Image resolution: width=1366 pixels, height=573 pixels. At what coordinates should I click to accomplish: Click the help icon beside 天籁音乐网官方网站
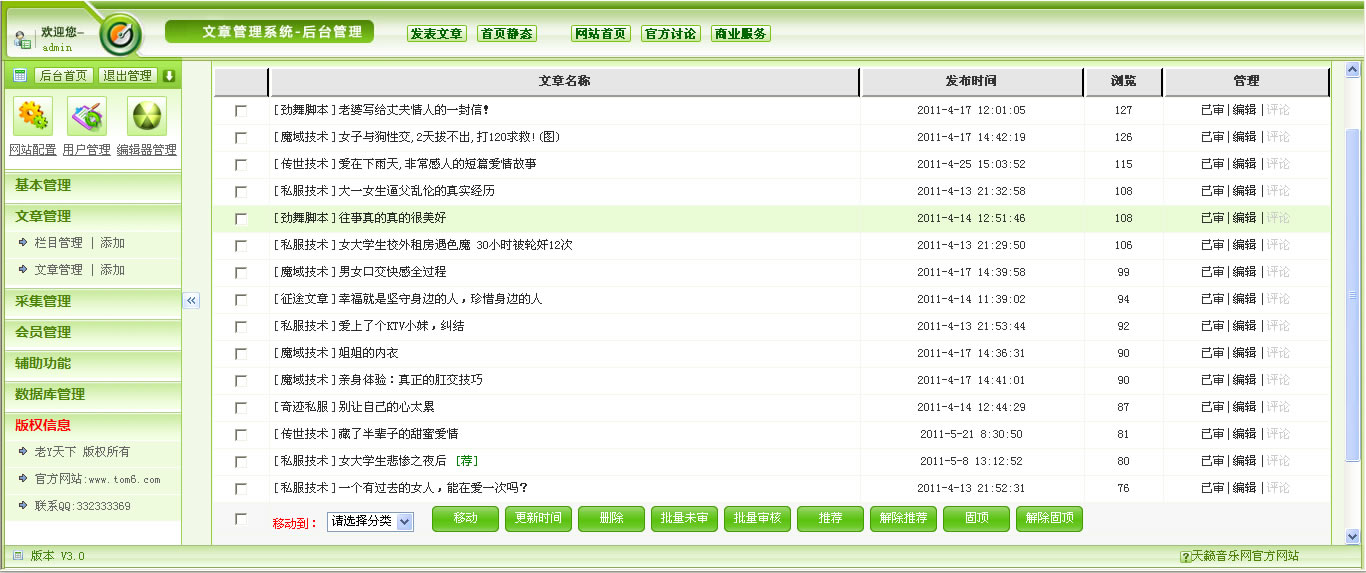pyautogui.click(x=1185, y=556)
